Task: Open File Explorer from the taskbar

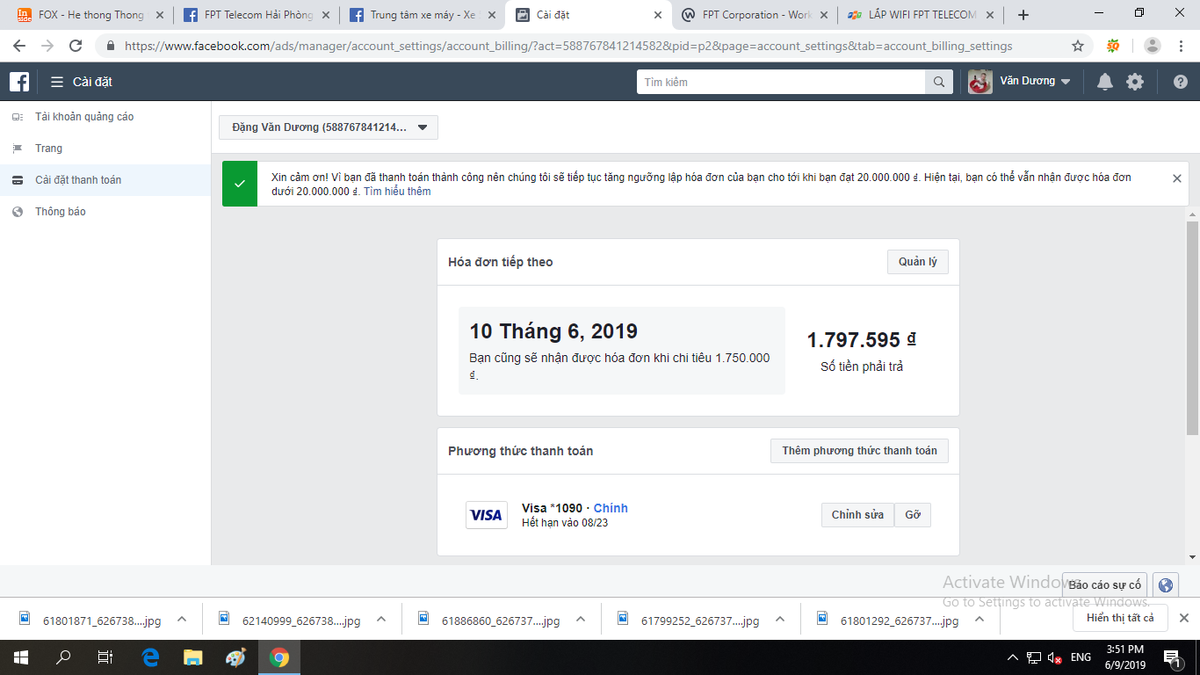Action: click(193, 657)
